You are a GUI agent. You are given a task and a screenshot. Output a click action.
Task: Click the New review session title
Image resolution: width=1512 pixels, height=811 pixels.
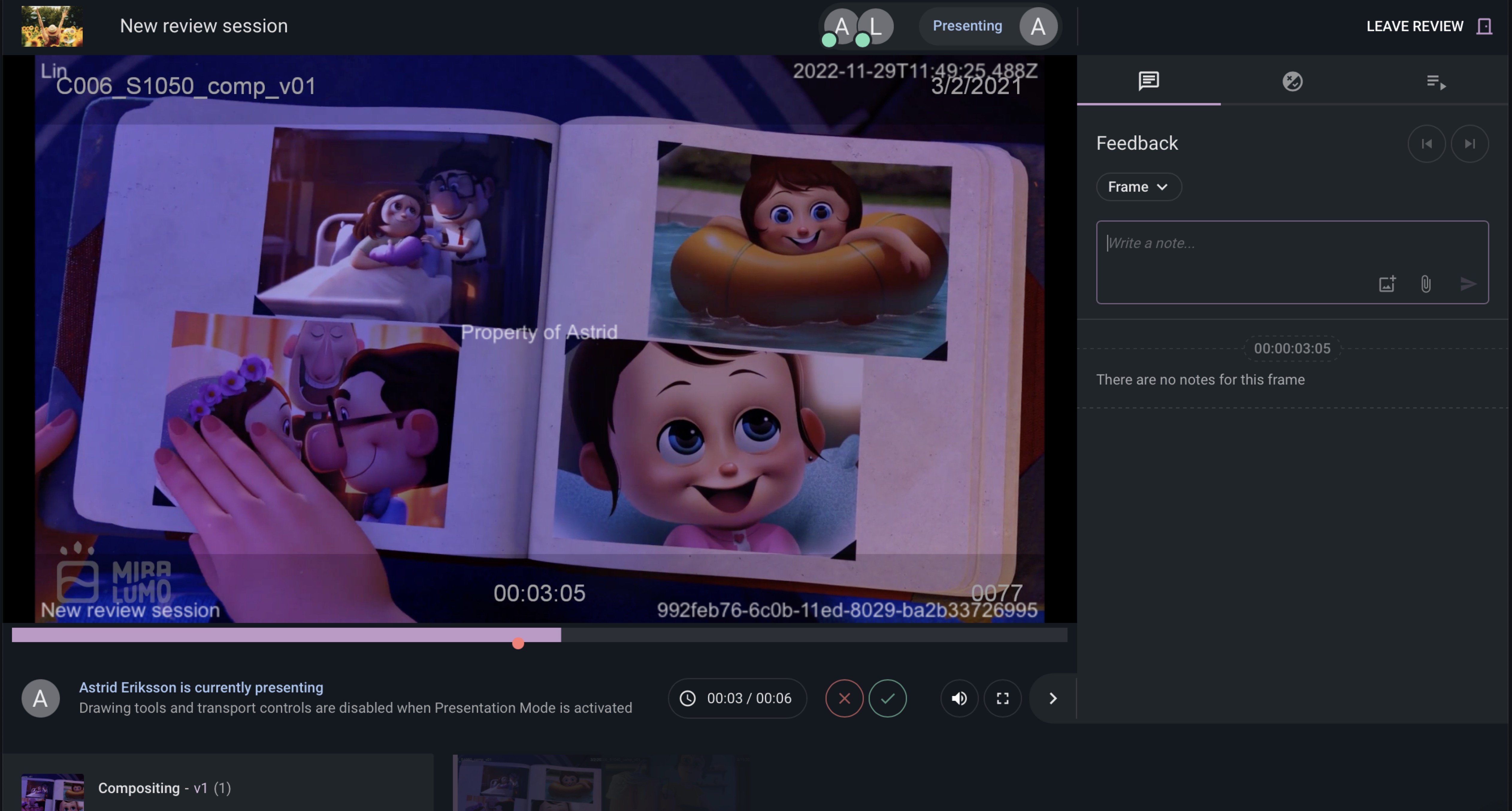(204, 26)
